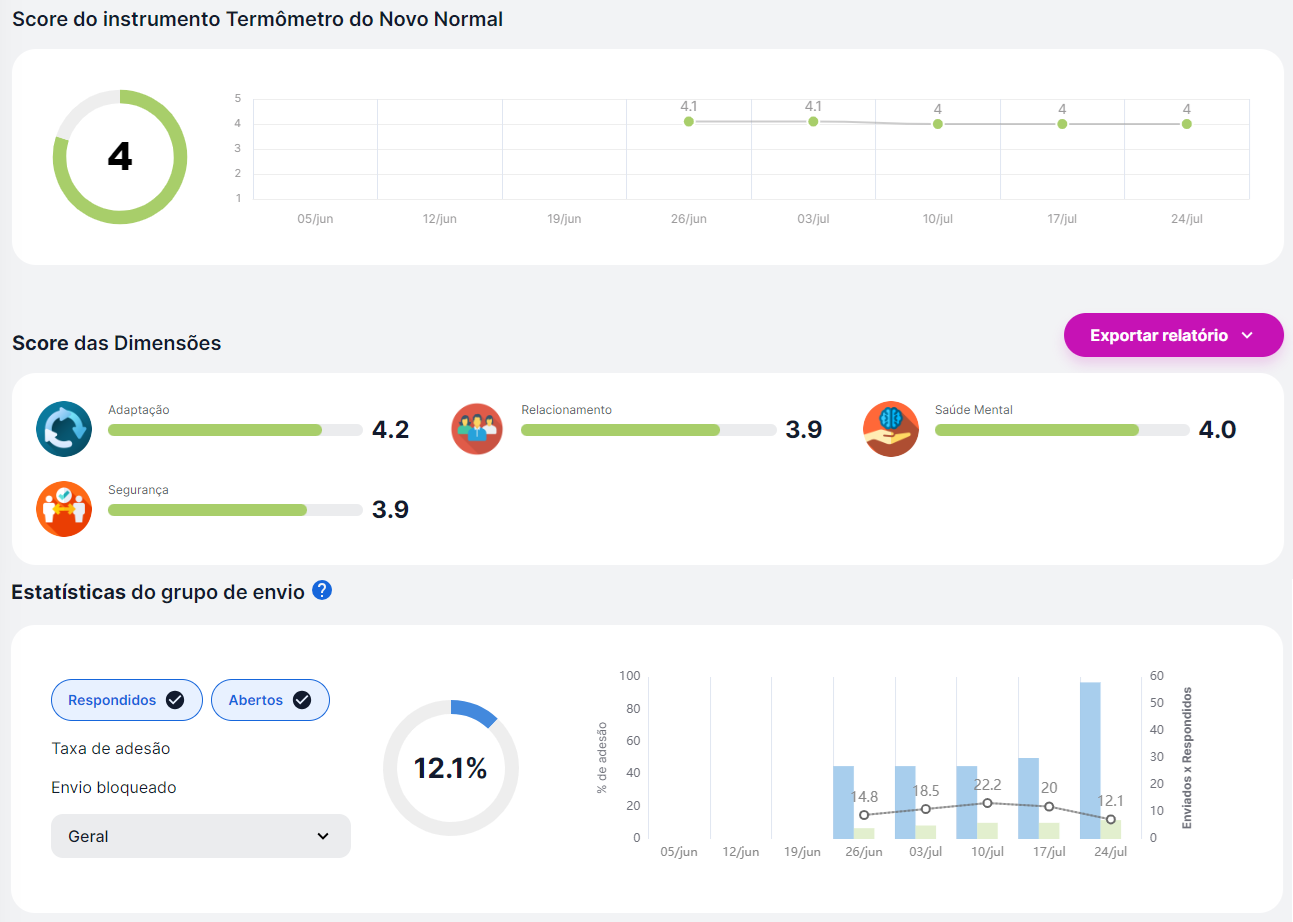This screenshot has width=1293, height=922.
Task: Open the Estatísticas help question mark icon
Action: click(x=321, y=591)
